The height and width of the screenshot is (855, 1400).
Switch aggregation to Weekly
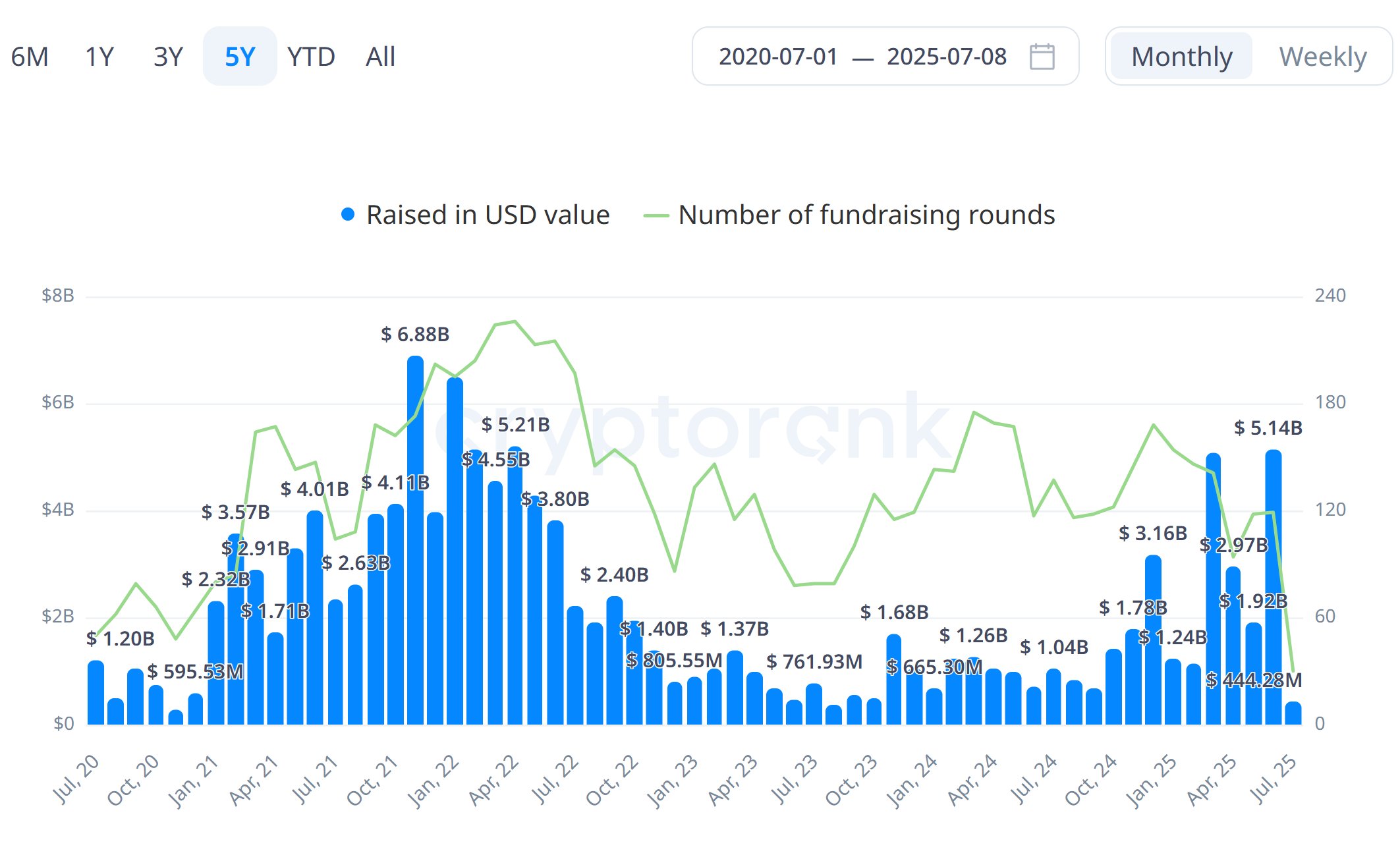[x=1324, y=57]
